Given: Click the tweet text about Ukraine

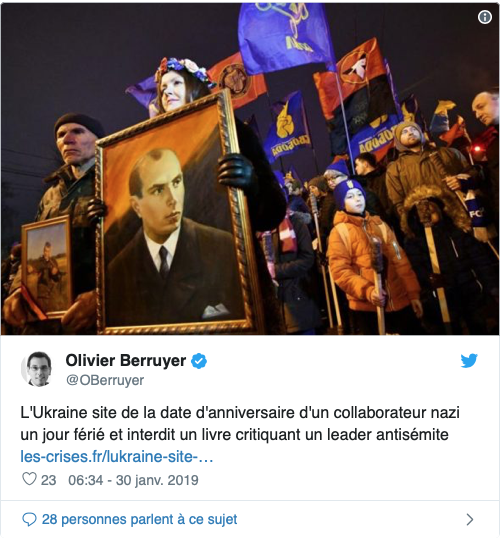Looking at the screenshot, I should tap(240, 423).
